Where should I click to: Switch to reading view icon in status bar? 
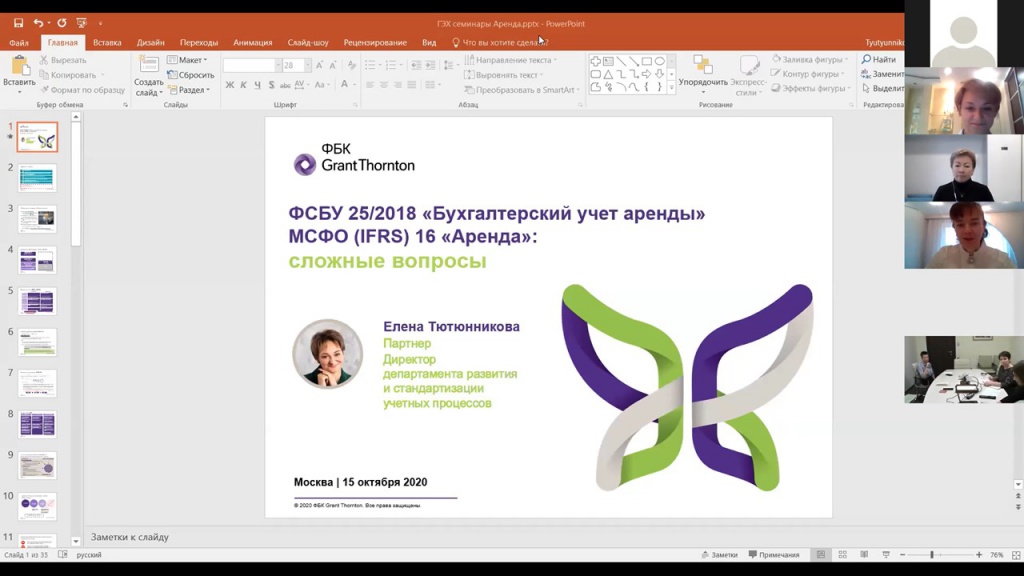864,554
